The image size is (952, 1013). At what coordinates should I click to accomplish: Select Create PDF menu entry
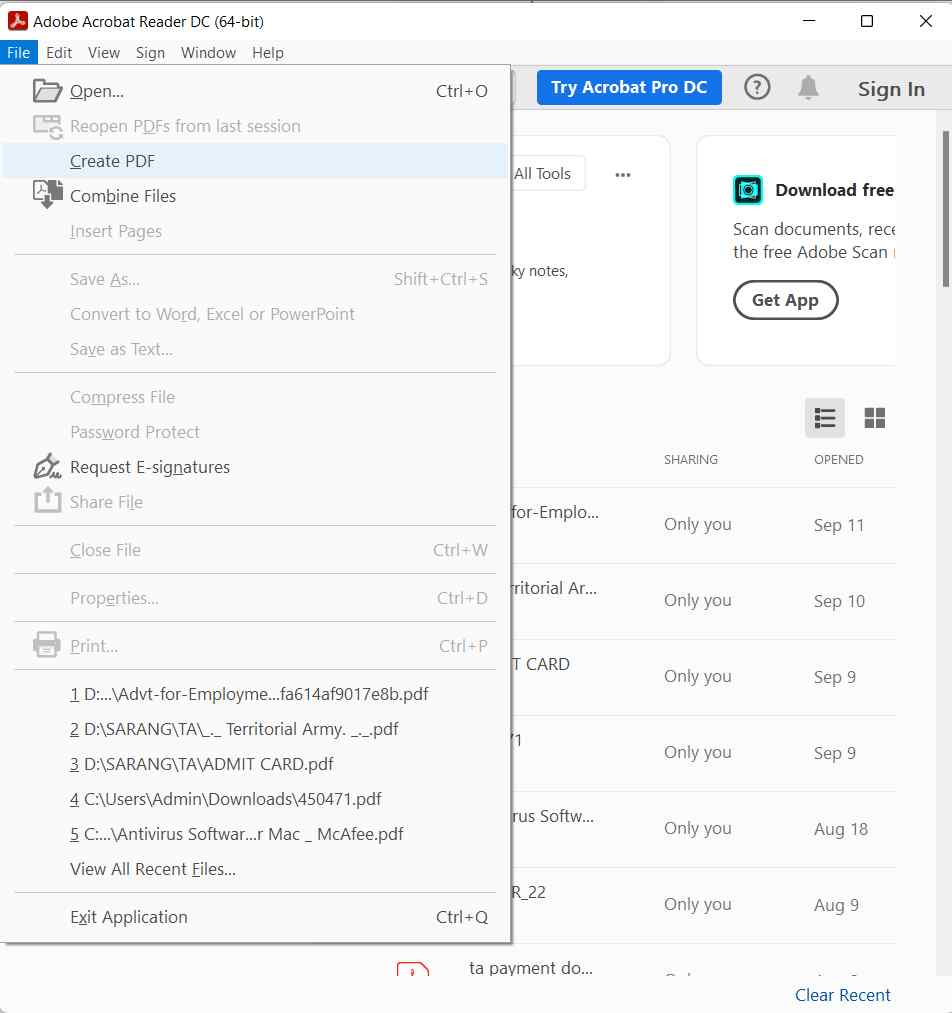point(254,161)
